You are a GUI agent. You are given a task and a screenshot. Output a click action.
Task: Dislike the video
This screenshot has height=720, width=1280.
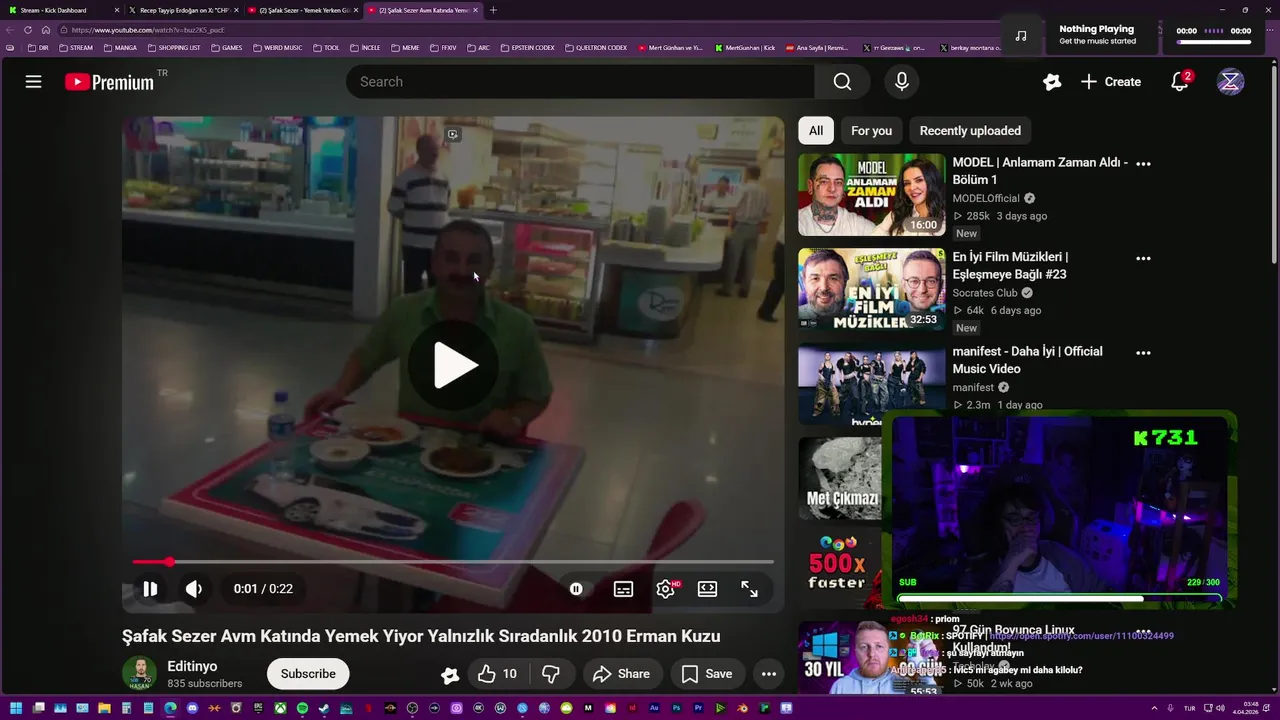550,674
